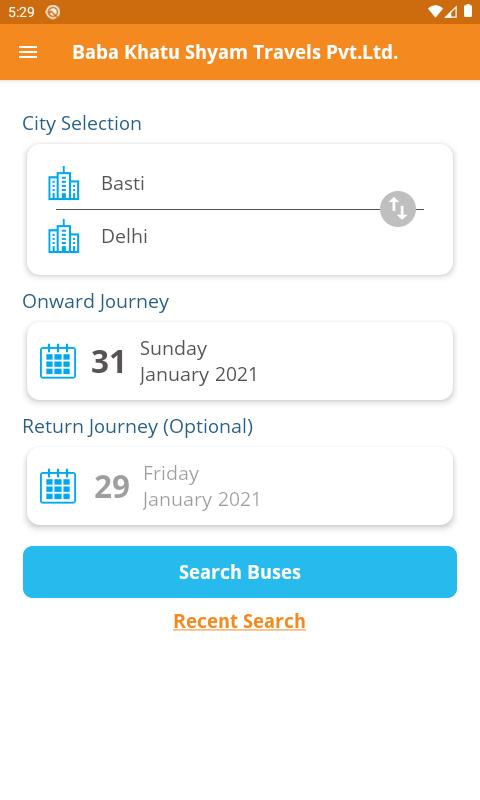Image resolution: width=480 pixels, height=800 pixels.
Task: Open the Recent Search link
Action: pyautogui.click(x=239, y=621)
